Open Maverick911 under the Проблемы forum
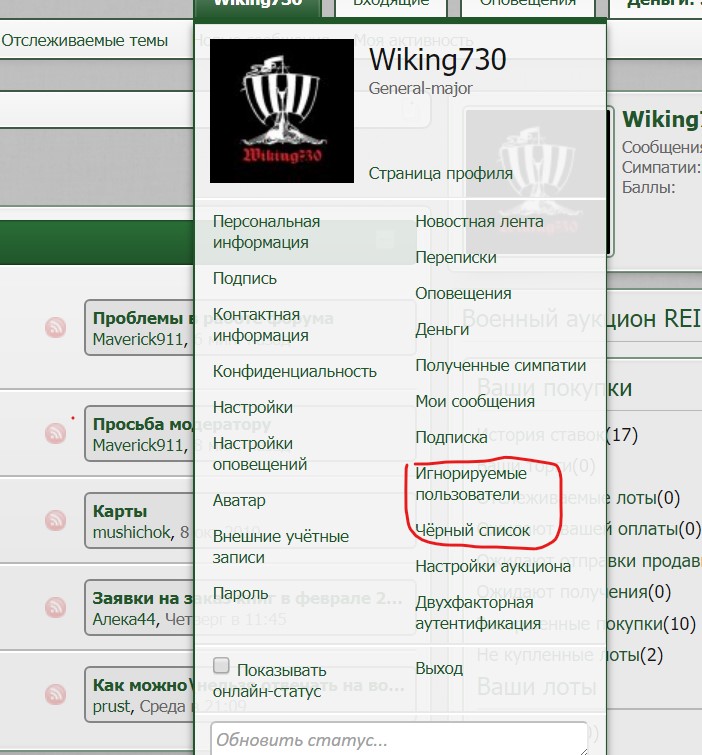702x755 pixels. pyautogui.click(x=138, y=339)
